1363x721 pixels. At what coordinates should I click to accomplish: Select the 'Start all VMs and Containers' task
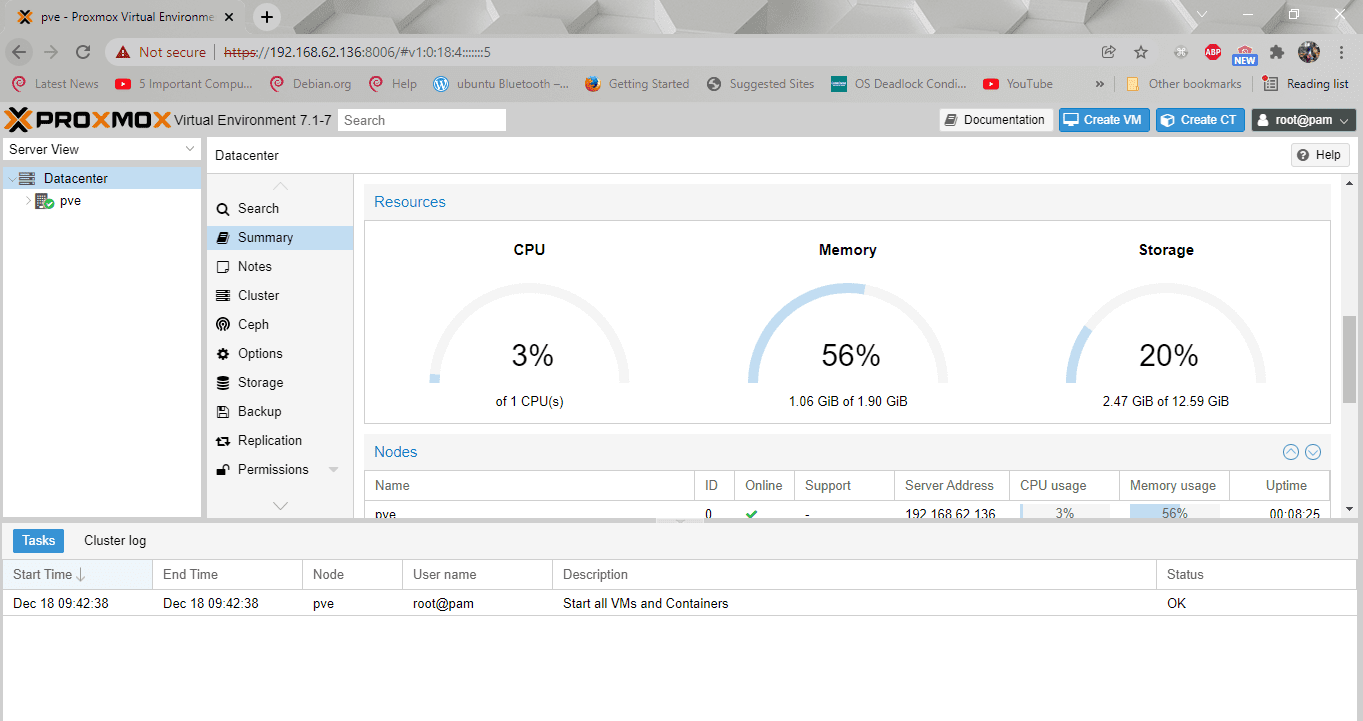pos(680,603)
